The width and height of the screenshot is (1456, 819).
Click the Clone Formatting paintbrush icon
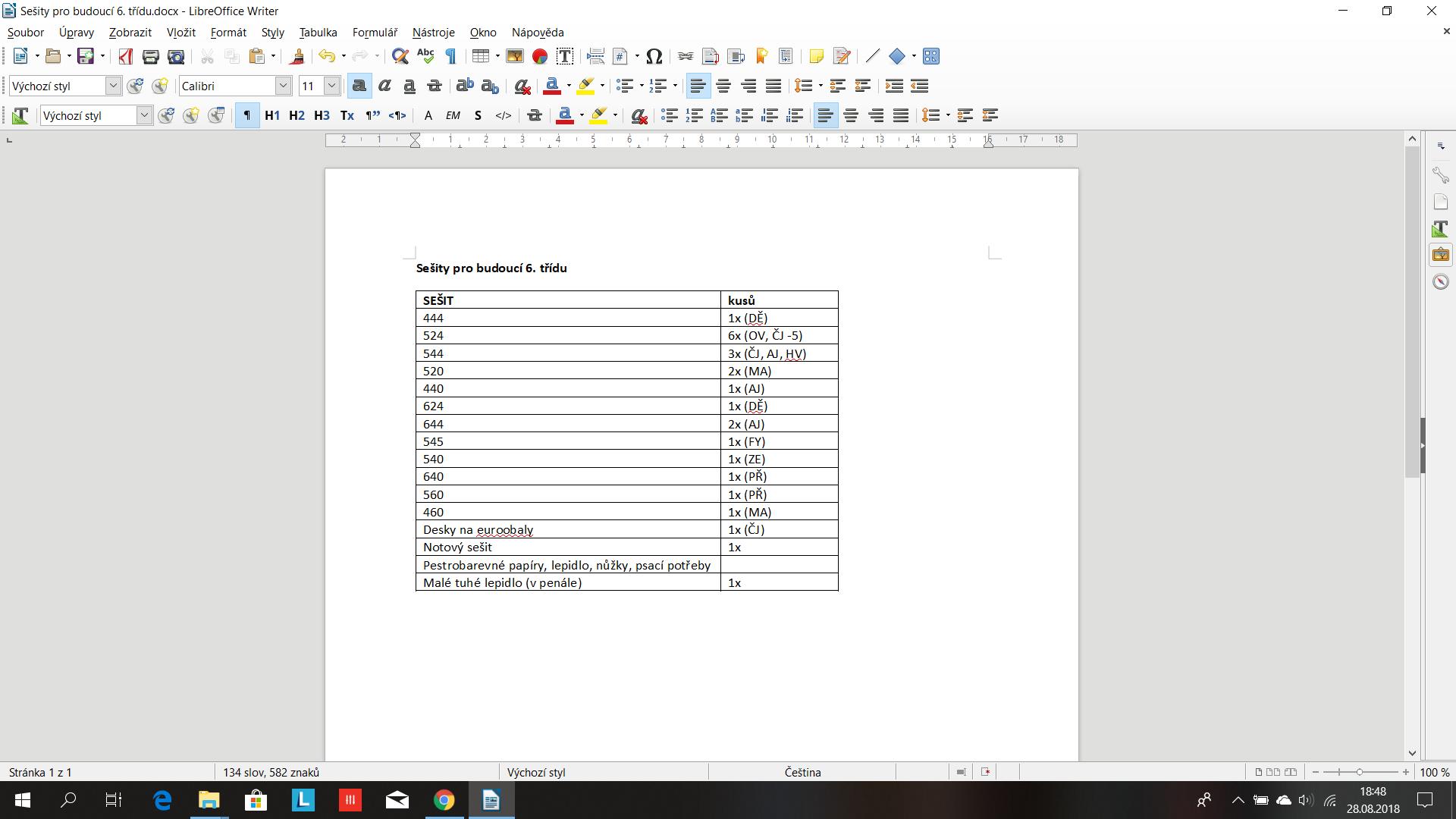[x=297, y=56]
